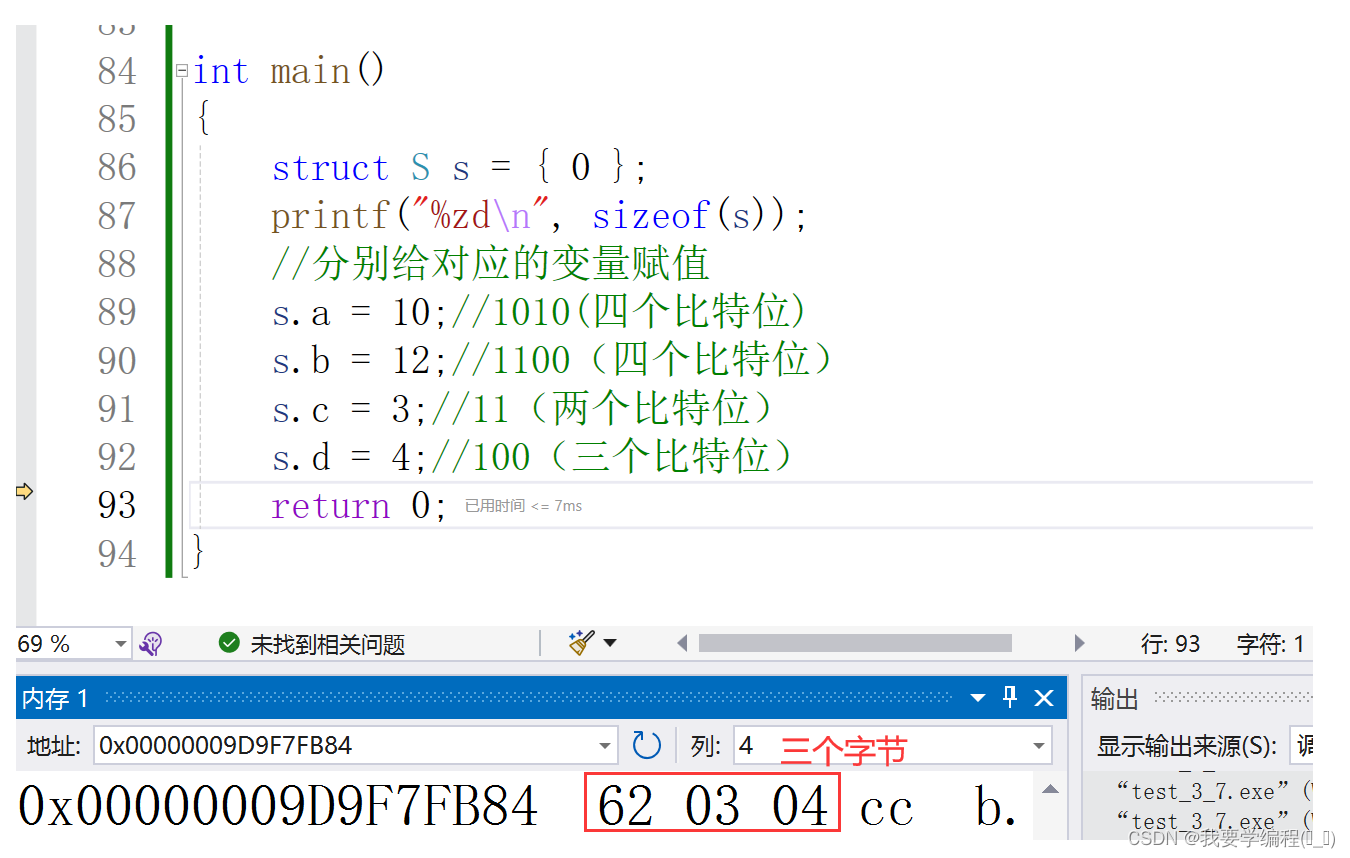Click the 字符: 1 character indicator
The height and width of the screenshot is (858, 1350).
[x=1271, y=644]
